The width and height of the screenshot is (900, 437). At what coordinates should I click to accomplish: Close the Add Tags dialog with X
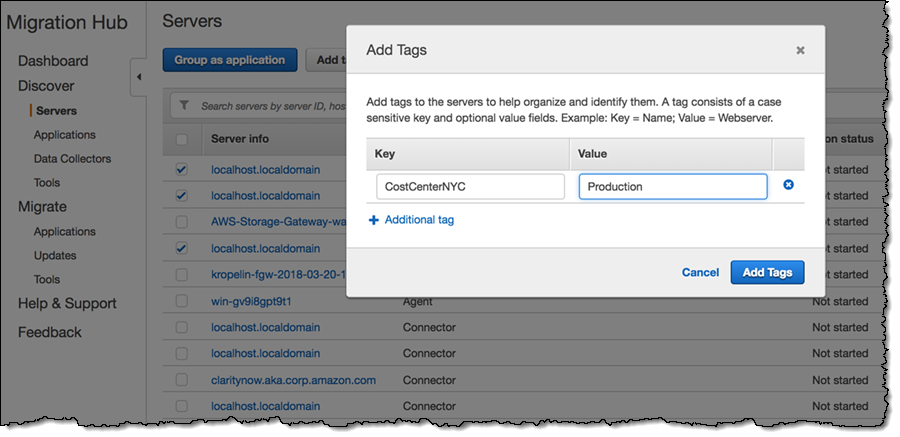pyautogui.click(x=800, y=50)
